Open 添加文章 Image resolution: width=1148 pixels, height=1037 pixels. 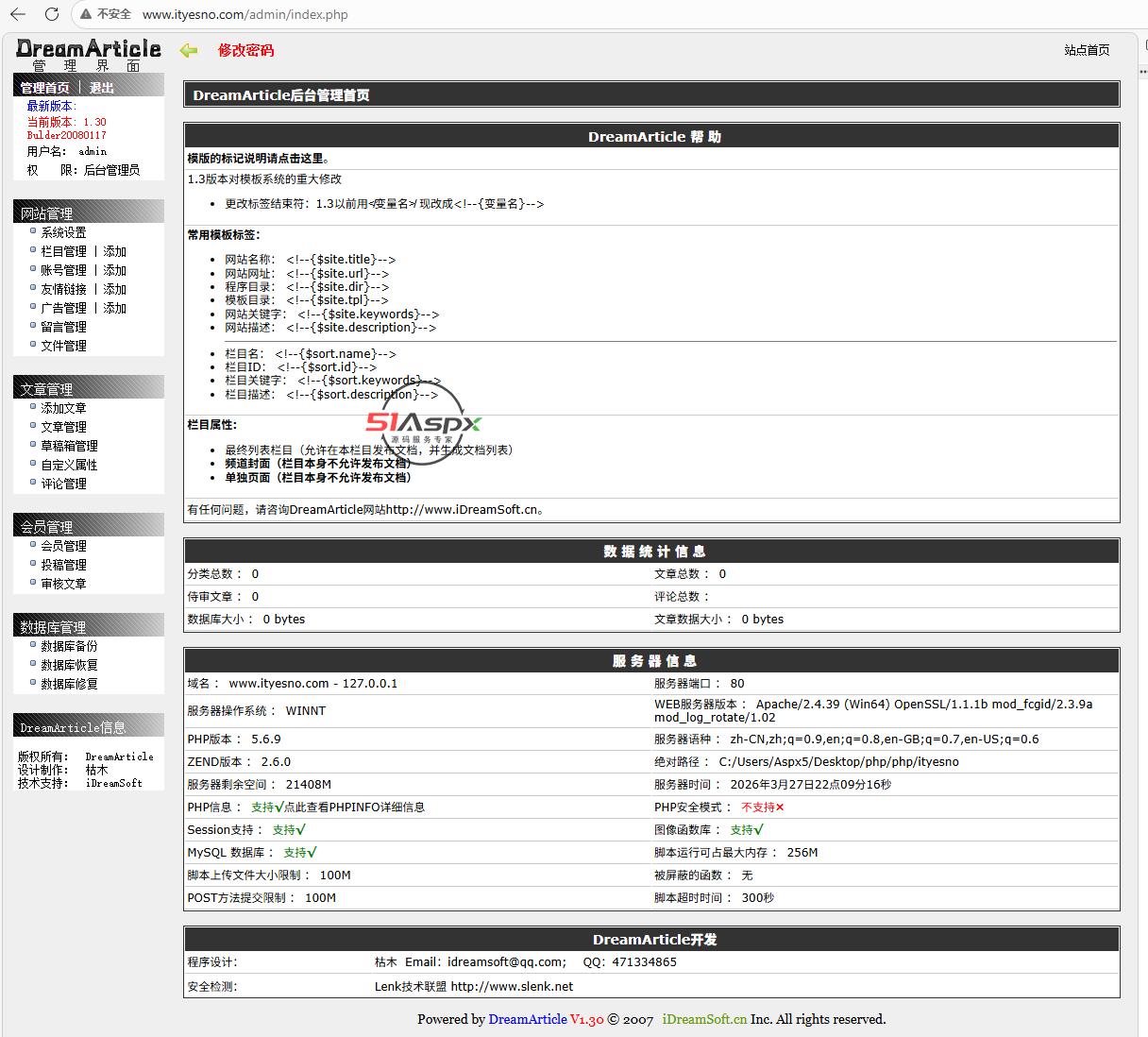tap(63, 408)
